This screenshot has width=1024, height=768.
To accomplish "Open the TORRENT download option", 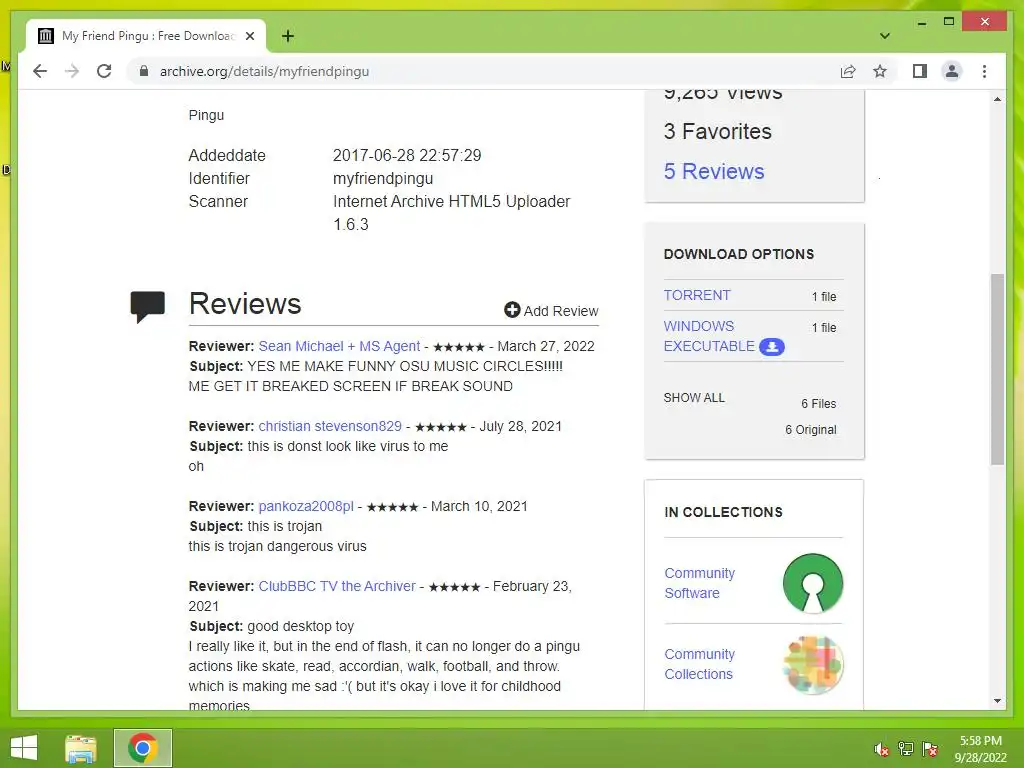I will [697, 295].
